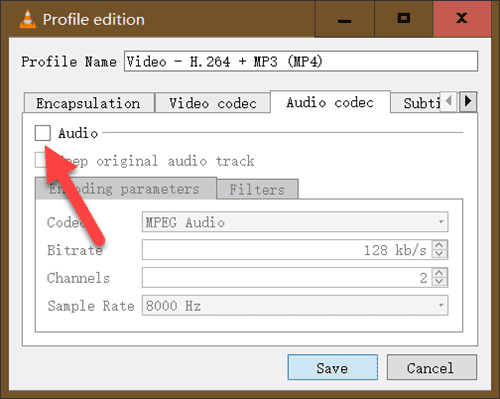Increase Channels with the up arrow
The image size is (500, 399).
tap(439, 273)
